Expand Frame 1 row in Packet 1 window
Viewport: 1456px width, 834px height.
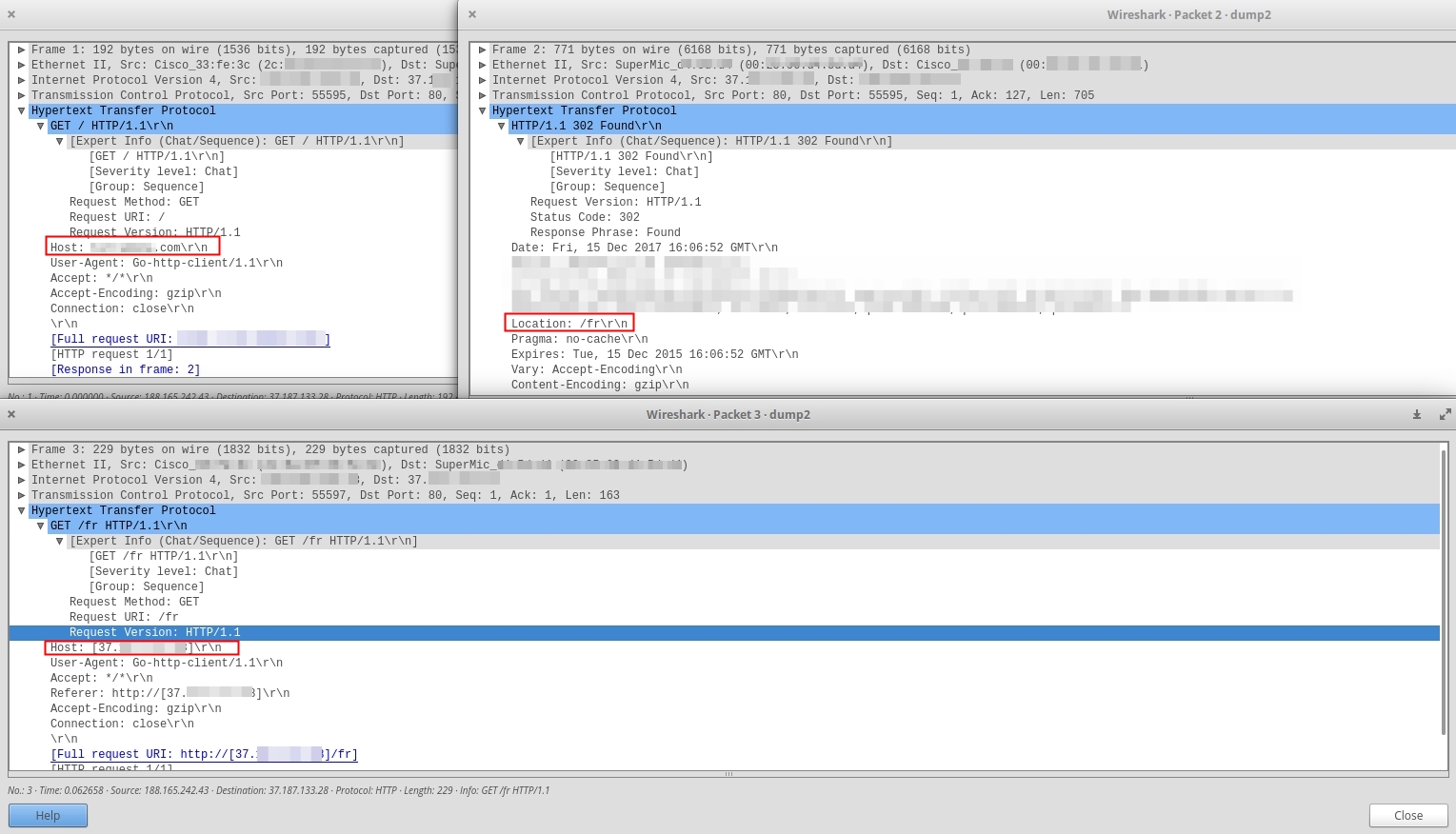[21, 50]
